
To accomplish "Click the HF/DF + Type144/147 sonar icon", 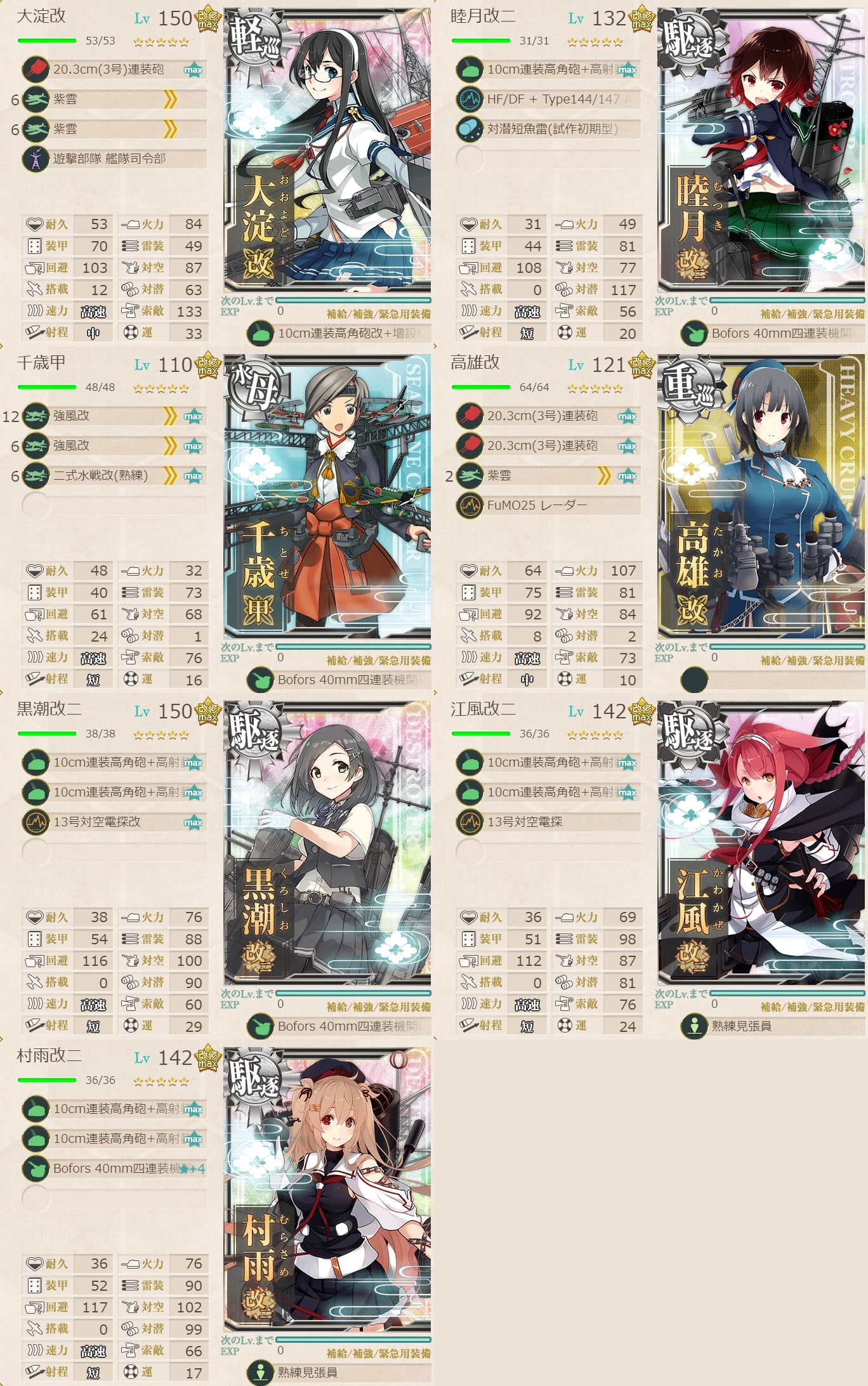I will (x=470, y=99).
